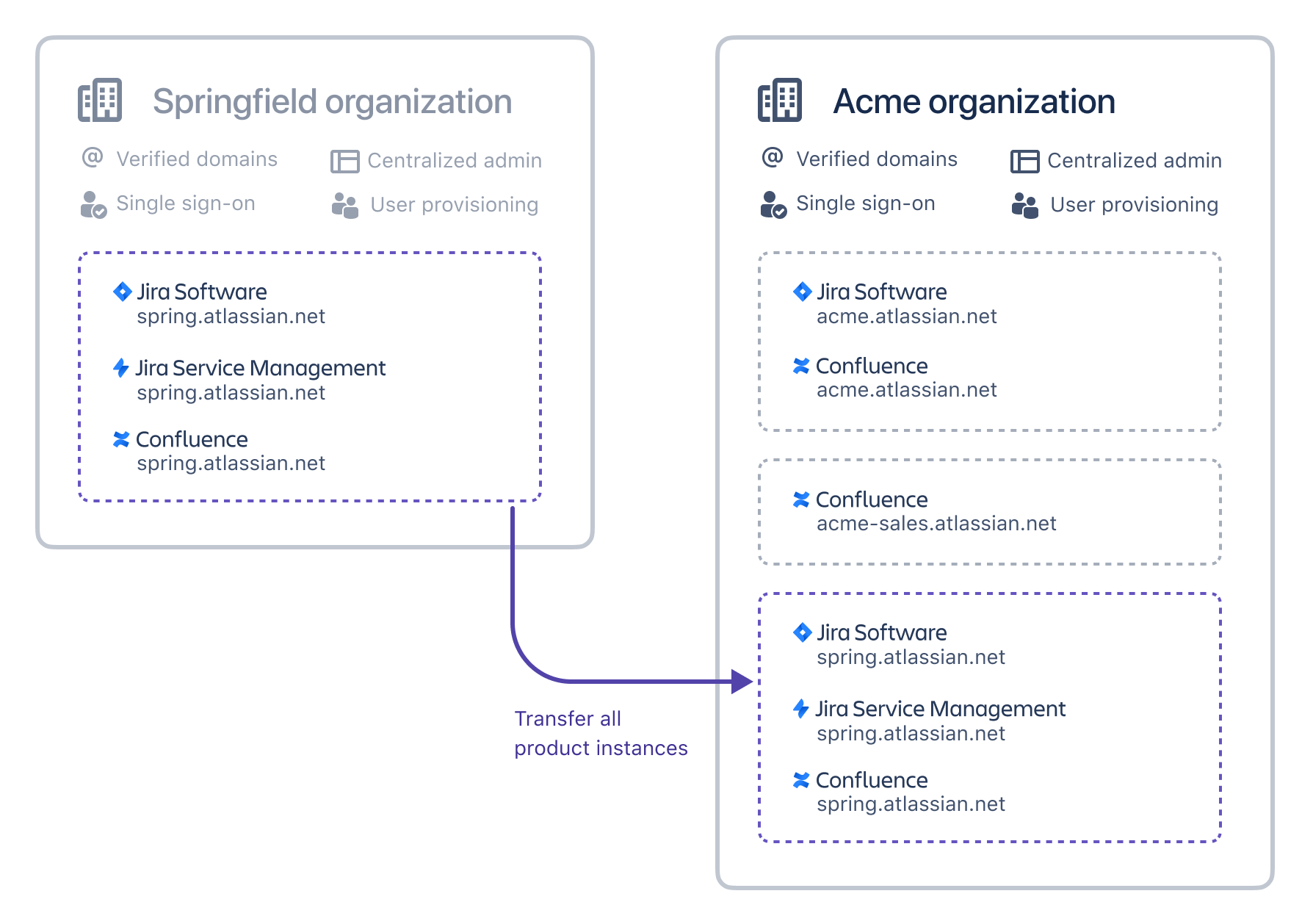Click acme.atlassian.net under Jira Software
The image size is (1313, 924).
[x=907, y=317]
